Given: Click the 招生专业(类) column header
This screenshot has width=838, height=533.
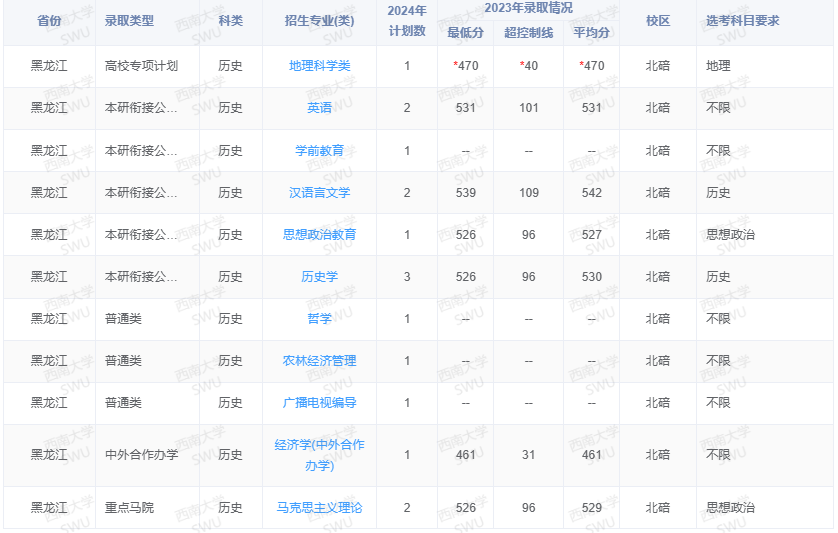Looking at the screenshot, I should click(x=319, y=21).
